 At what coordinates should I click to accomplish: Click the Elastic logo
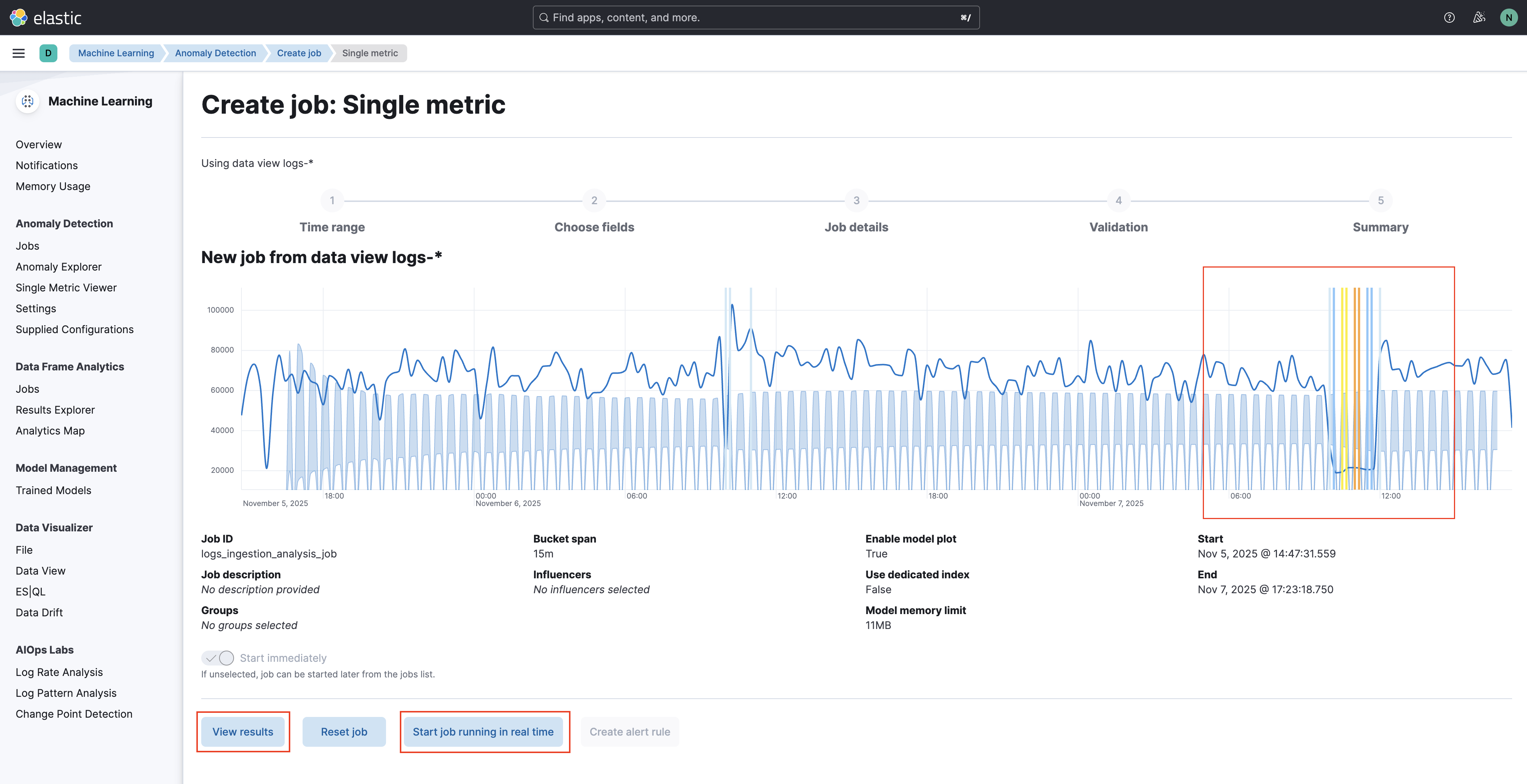click(18, 17)
